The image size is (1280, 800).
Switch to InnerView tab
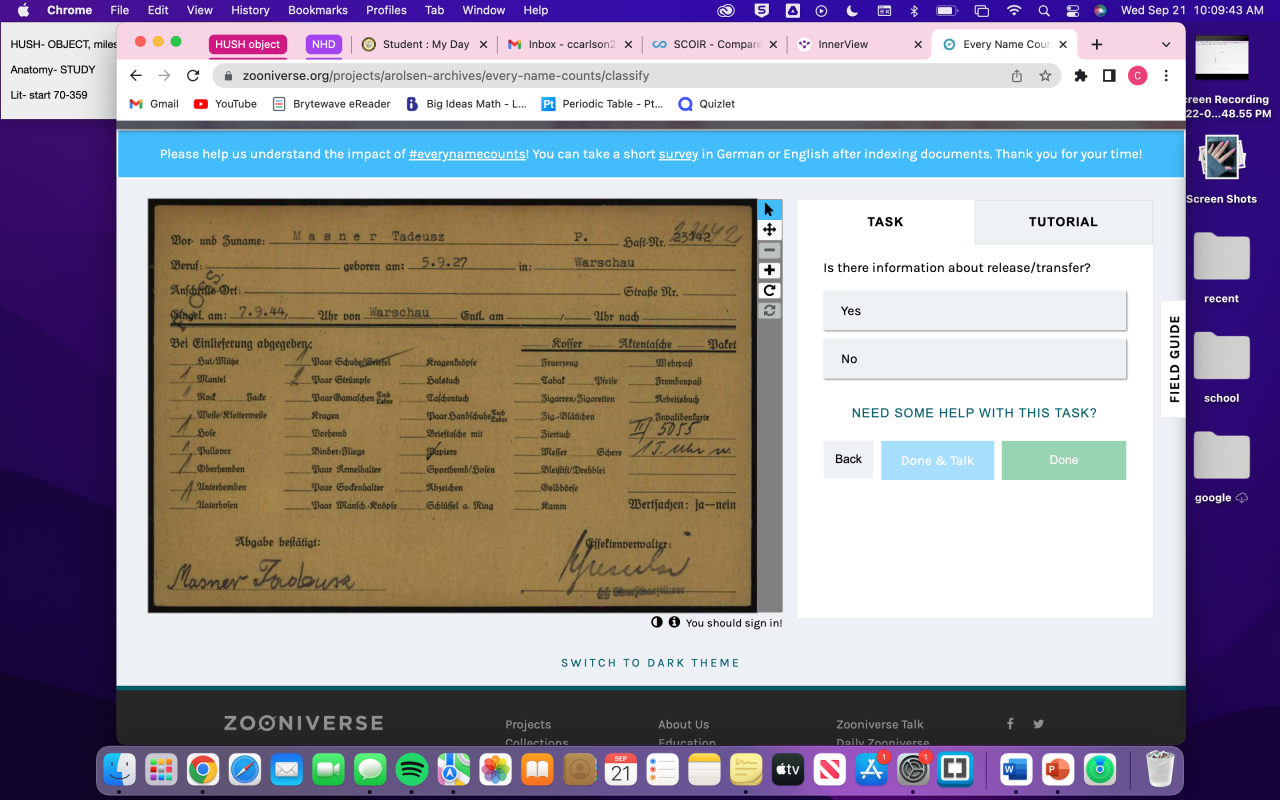click(860, 44)
